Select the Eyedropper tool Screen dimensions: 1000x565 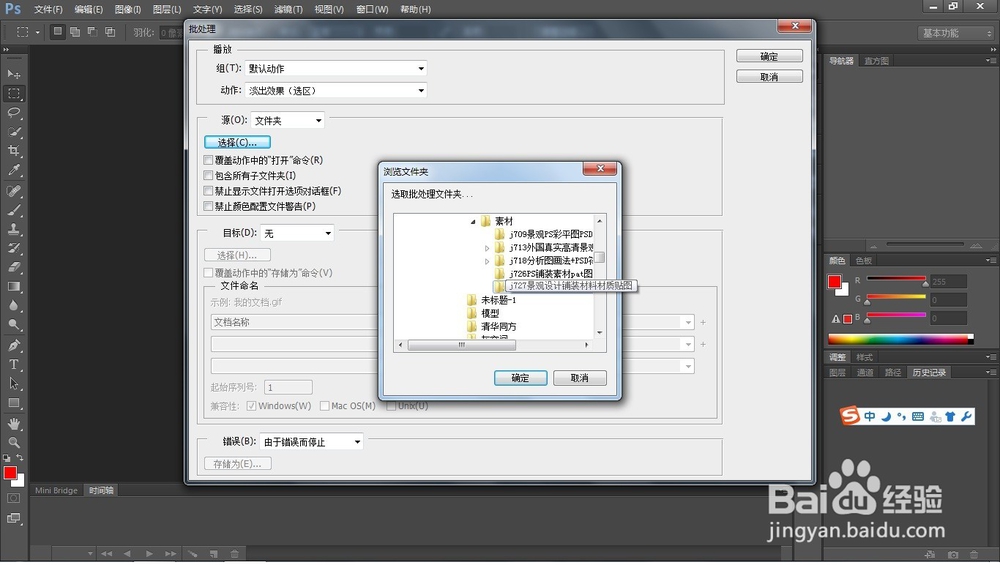click(13, 170)
